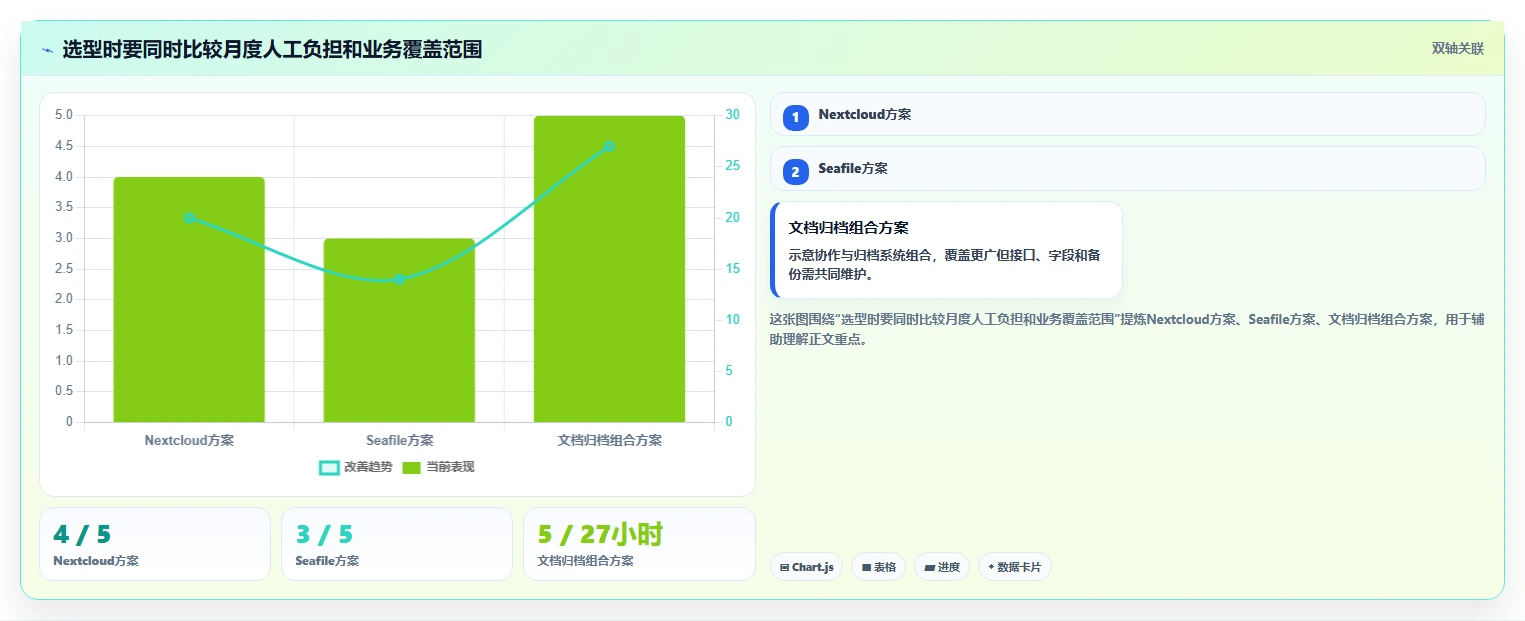This screenshot has width=1525, height=621.
Task: Click the x-axis label Seafile方案
Action: point(399,440)
